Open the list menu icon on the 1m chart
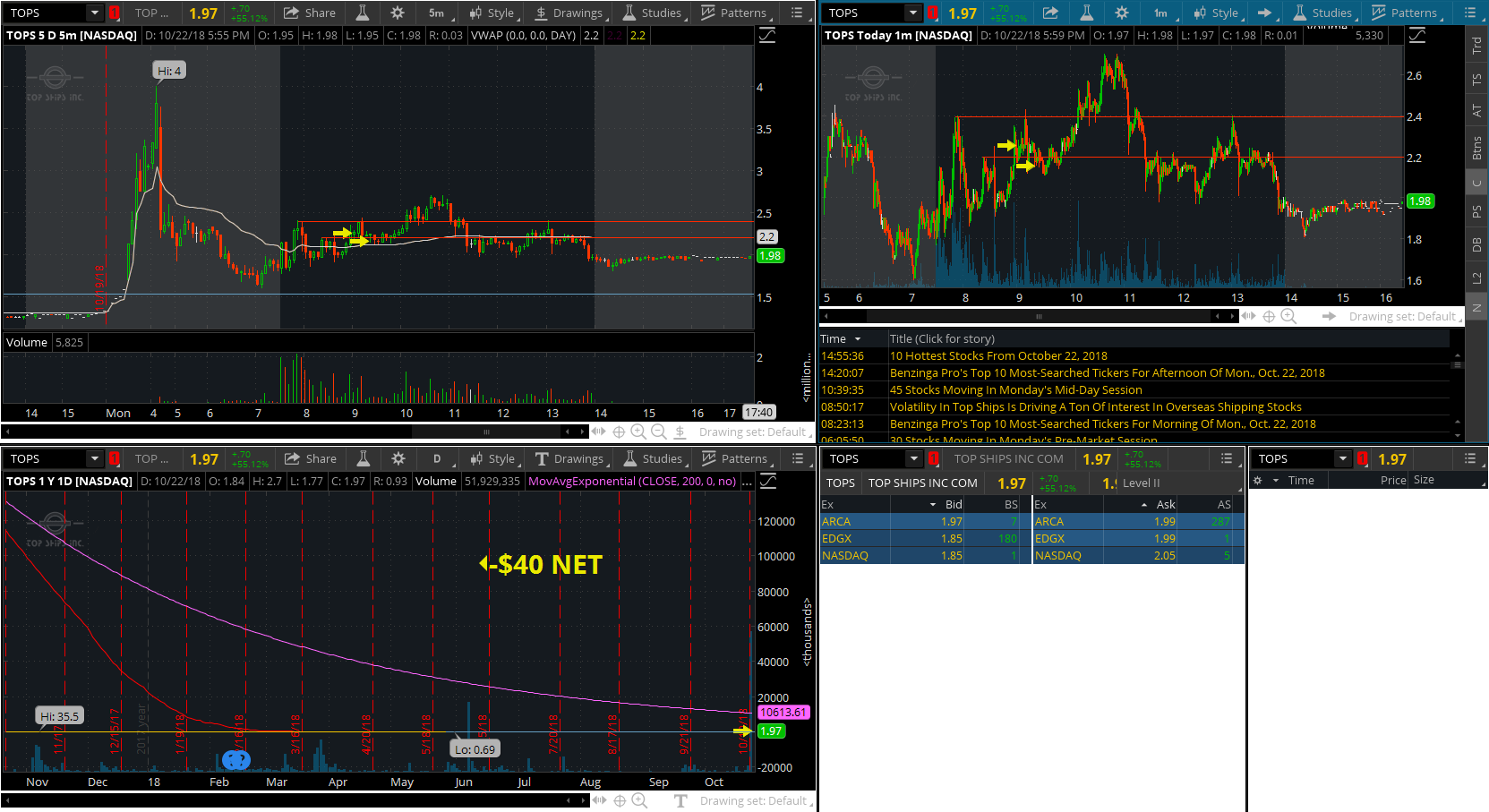The image size is (1489, 812). pyautogui.click(x=1469, y=13)
